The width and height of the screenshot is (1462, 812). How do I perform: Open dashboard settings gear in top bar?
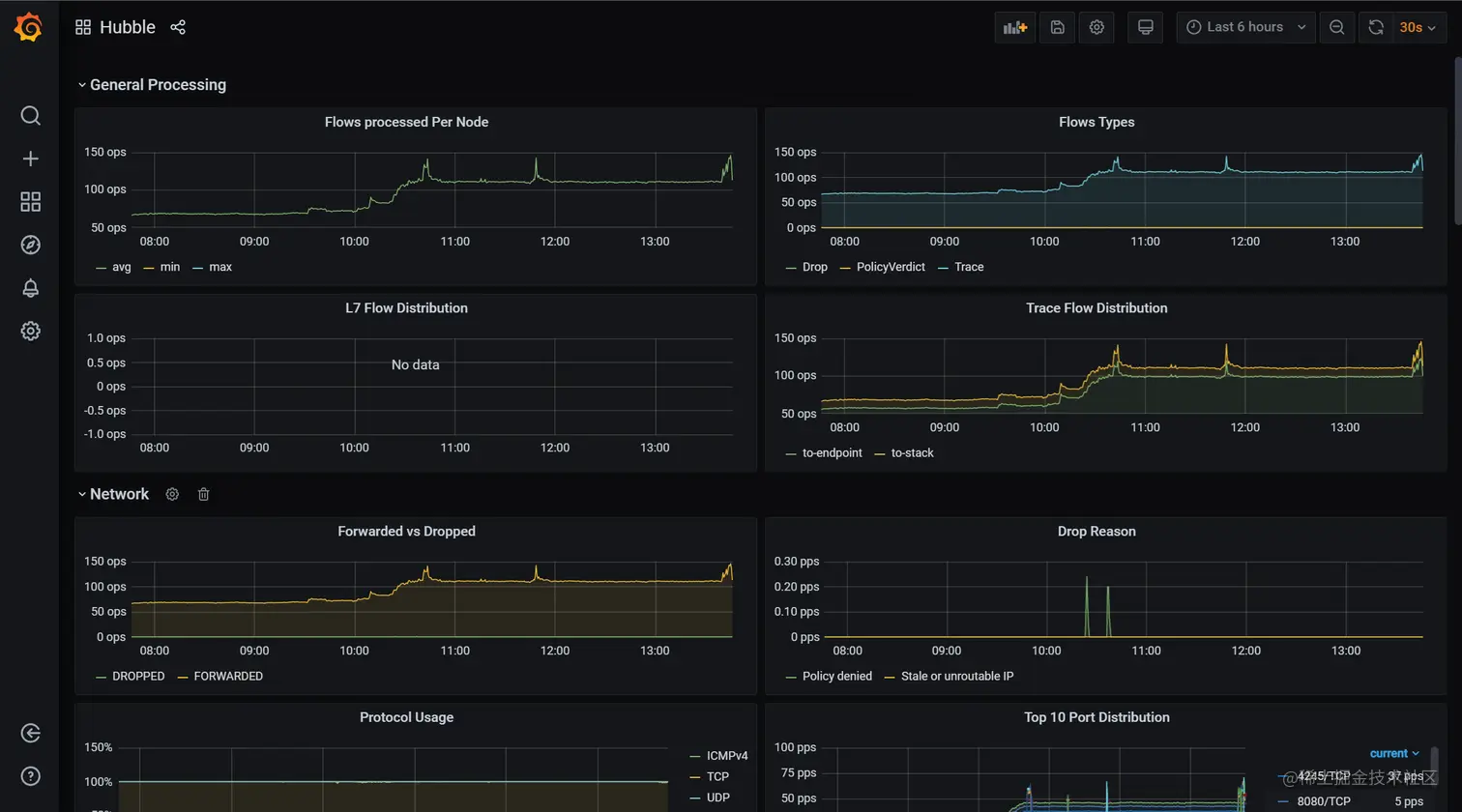1096,27
